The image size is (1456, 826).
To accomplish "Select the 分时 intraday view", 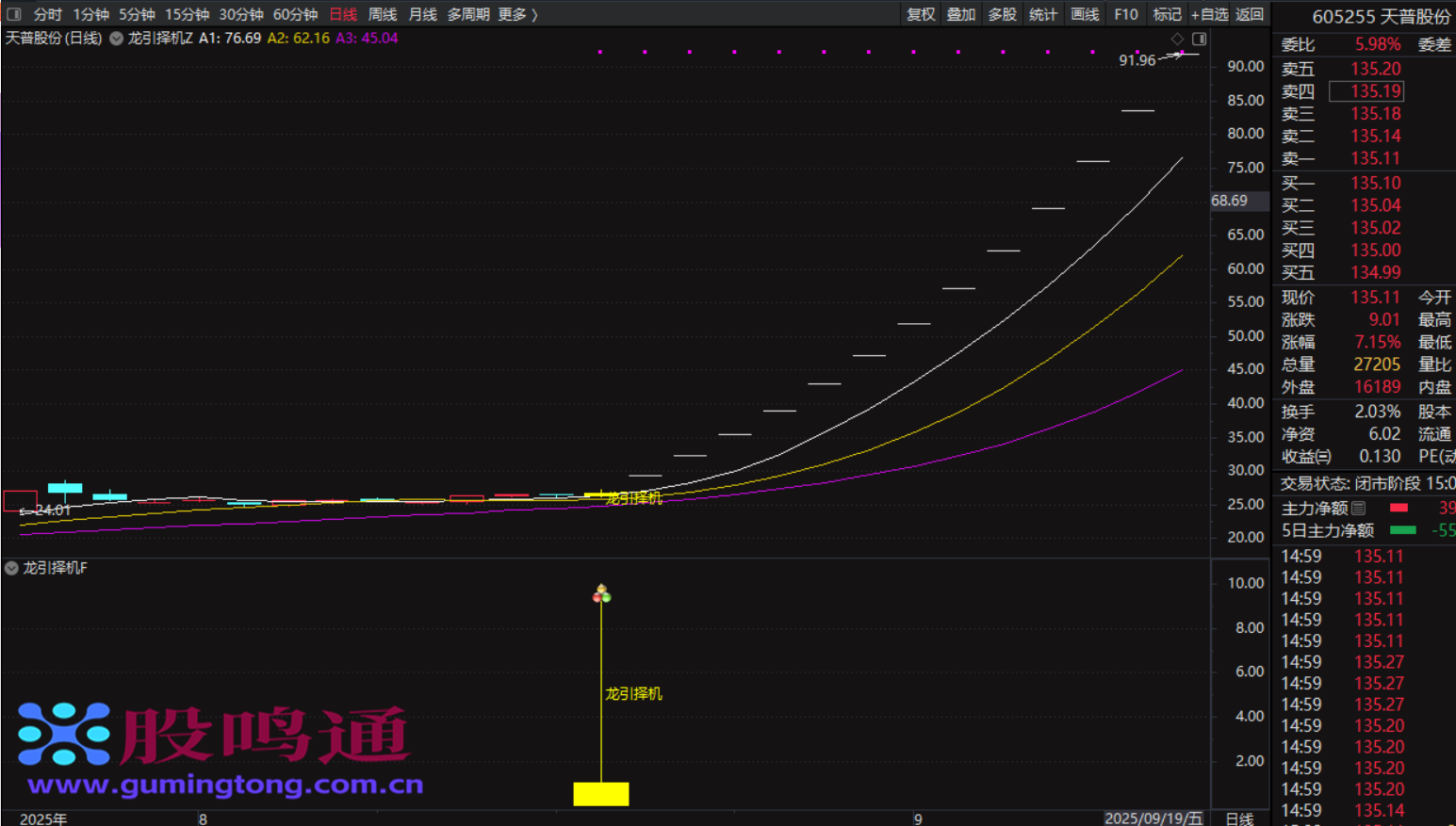I will [x=47, y=14].
